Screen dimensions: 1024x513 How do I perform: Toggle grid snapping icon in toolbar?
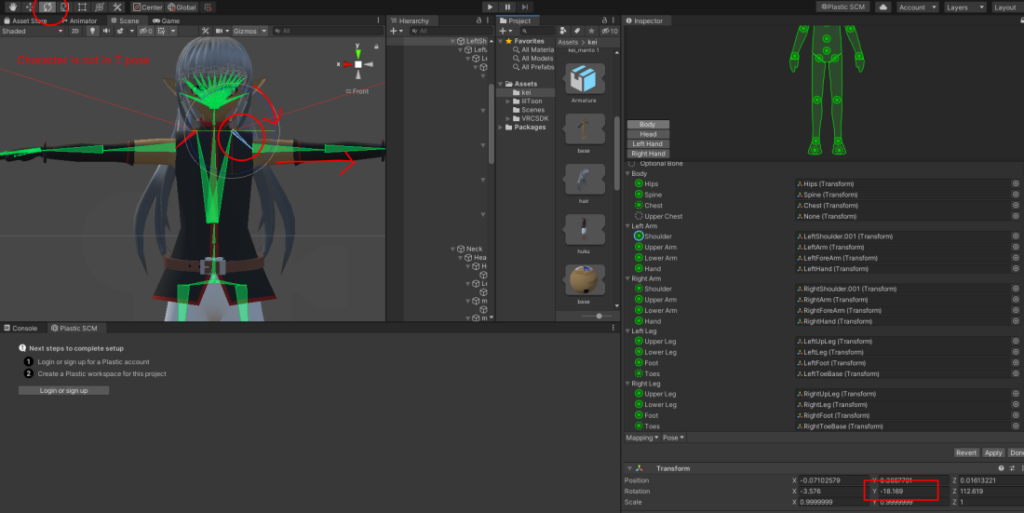click(208, 7)
